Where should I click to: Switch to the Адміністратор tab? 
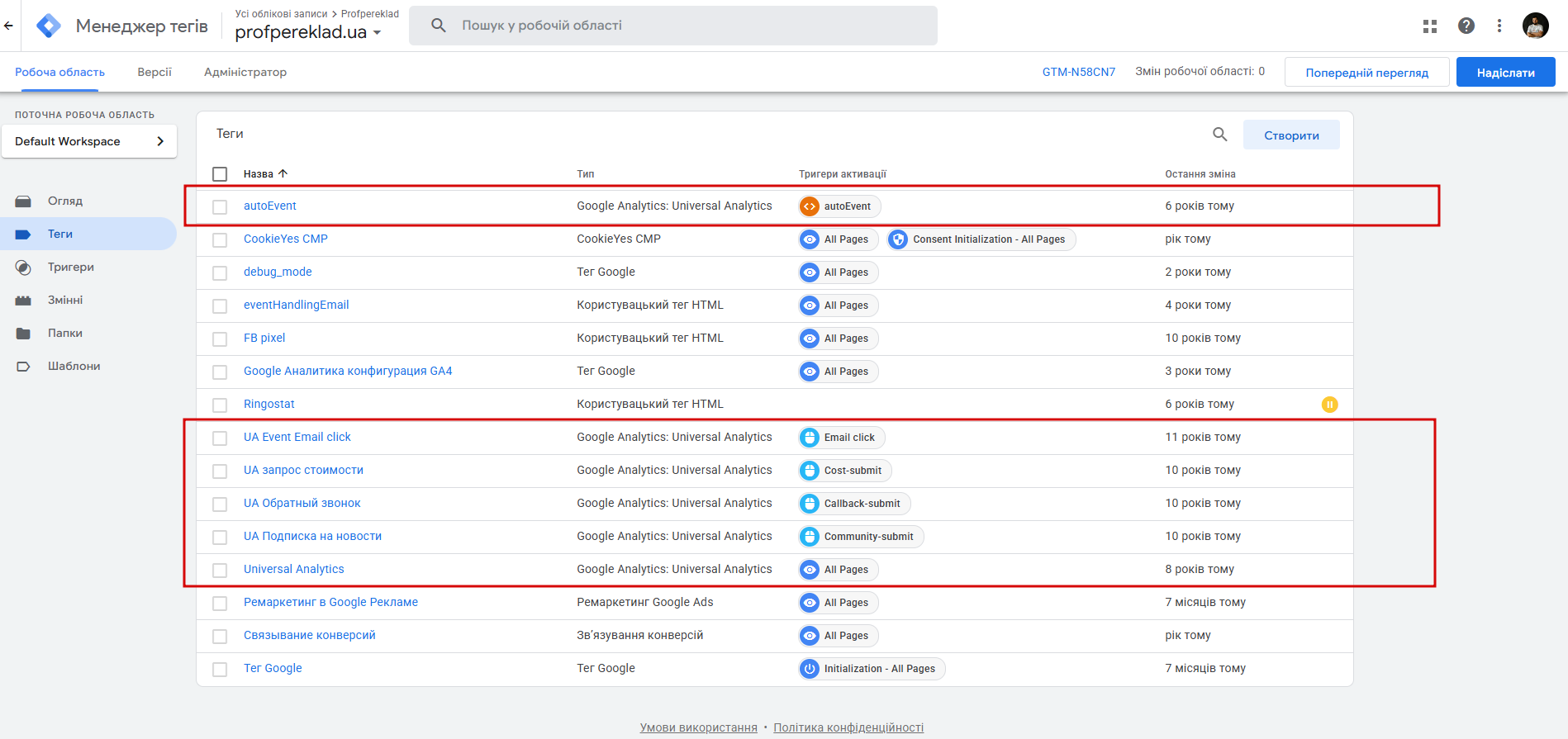245,72
